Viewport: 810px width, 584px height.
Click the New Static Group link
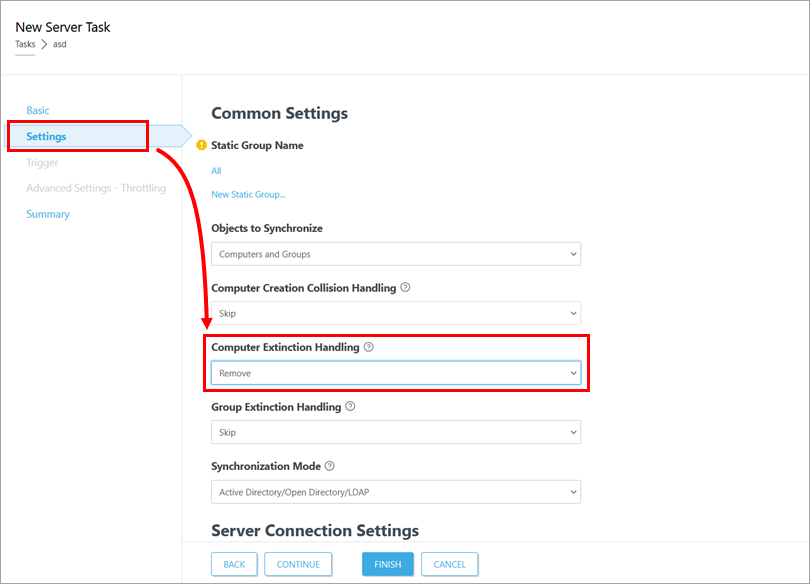point(248,194)
